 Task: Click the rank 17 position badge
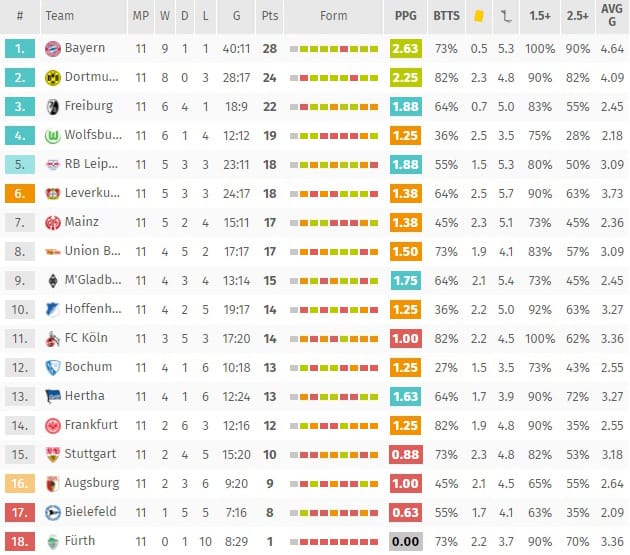point(20,513)
